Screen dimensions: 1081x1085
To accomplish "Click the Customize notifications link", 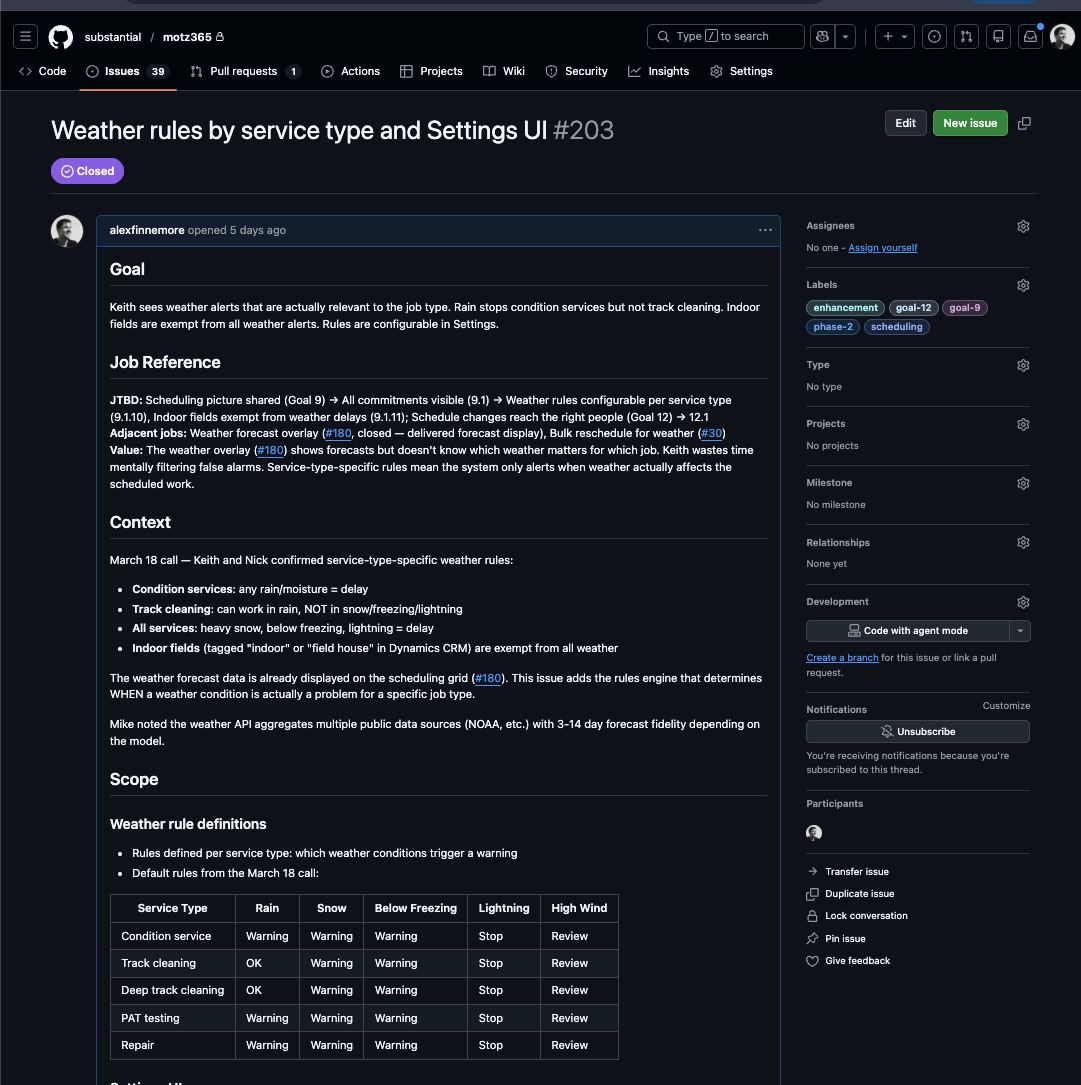I will (x=1006, y=706).
